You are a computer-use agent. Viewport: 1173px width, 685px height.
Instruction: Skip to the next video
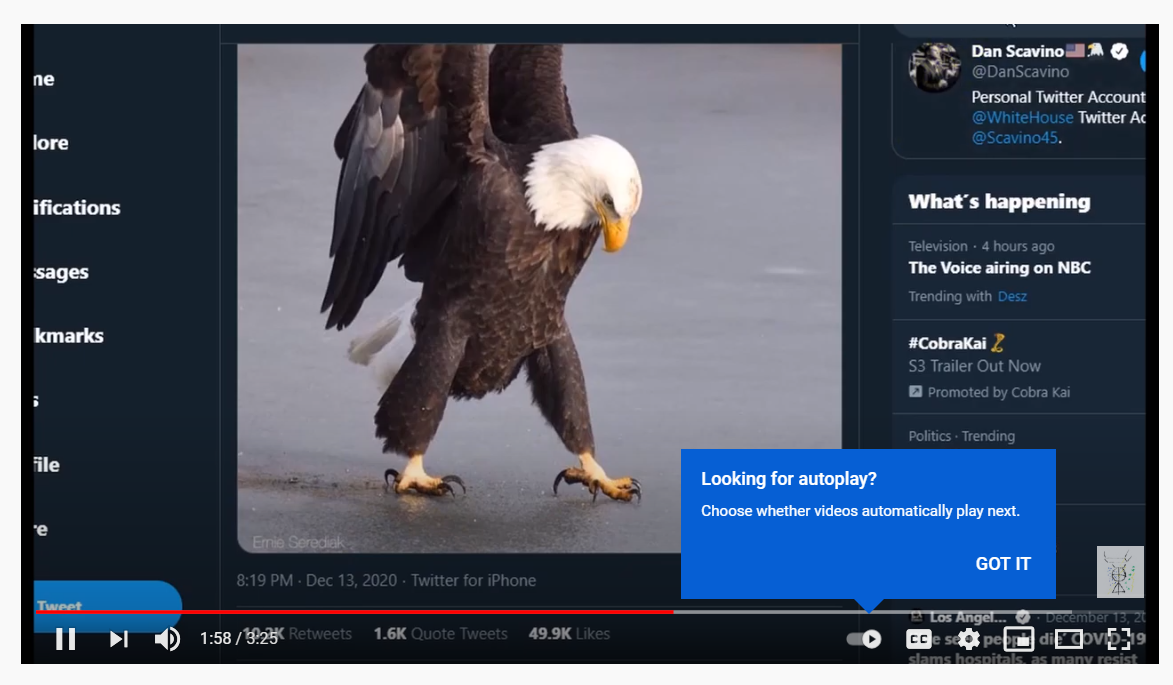pos(119,639)
